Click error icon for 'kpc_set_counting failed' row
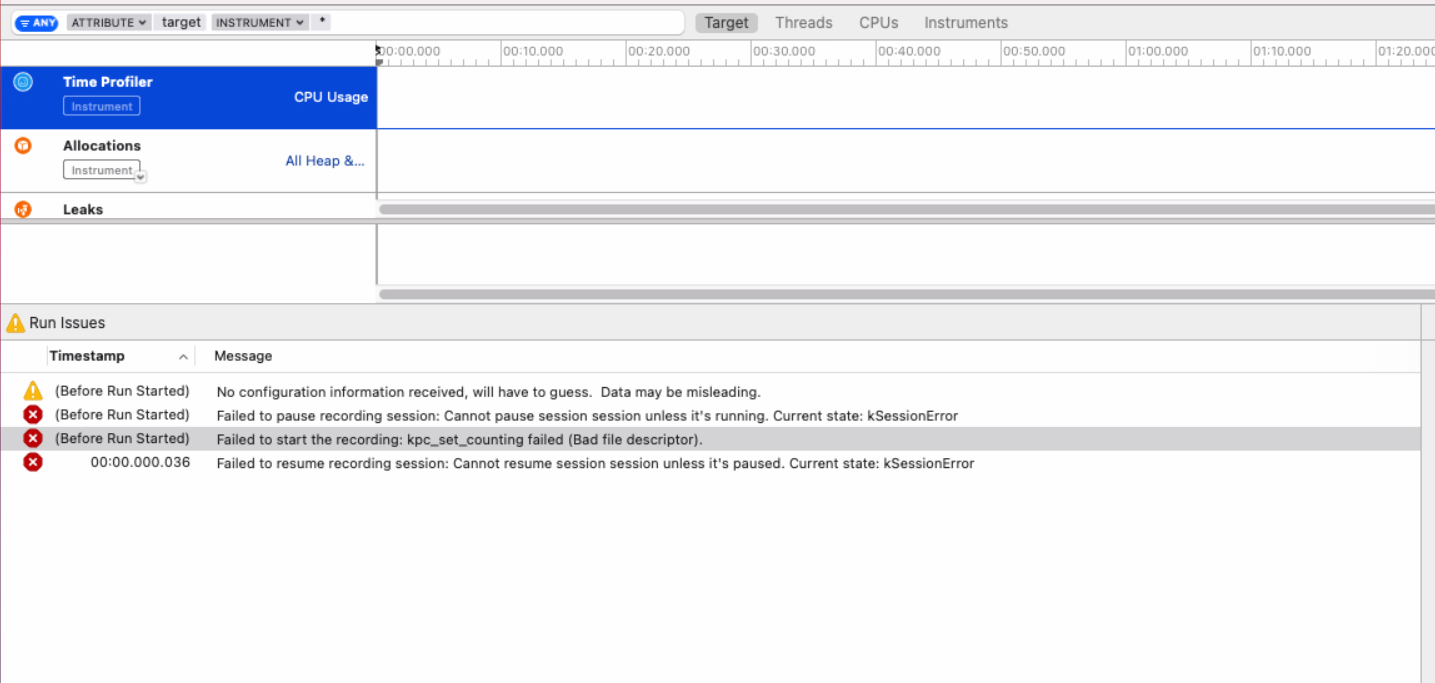This screenshot has width=1435, height=683. coord(33,438)
